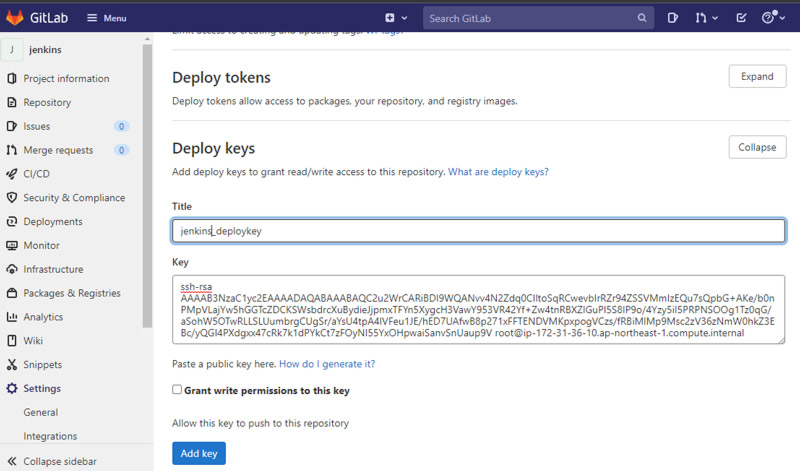Click the Title input field

pyautogui.click(x=479, y=231)
